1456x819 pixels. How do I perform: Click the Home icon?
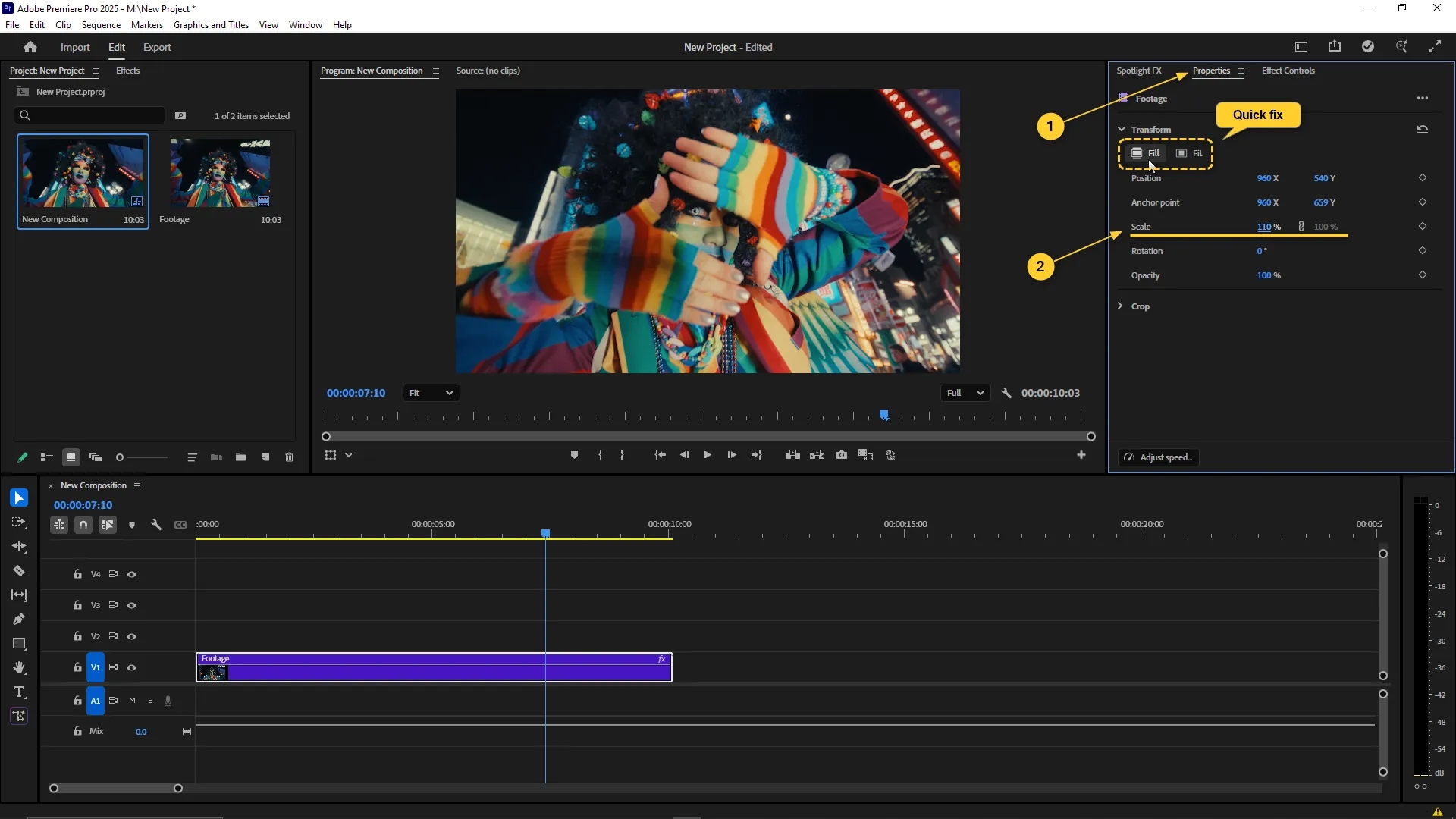30,47
